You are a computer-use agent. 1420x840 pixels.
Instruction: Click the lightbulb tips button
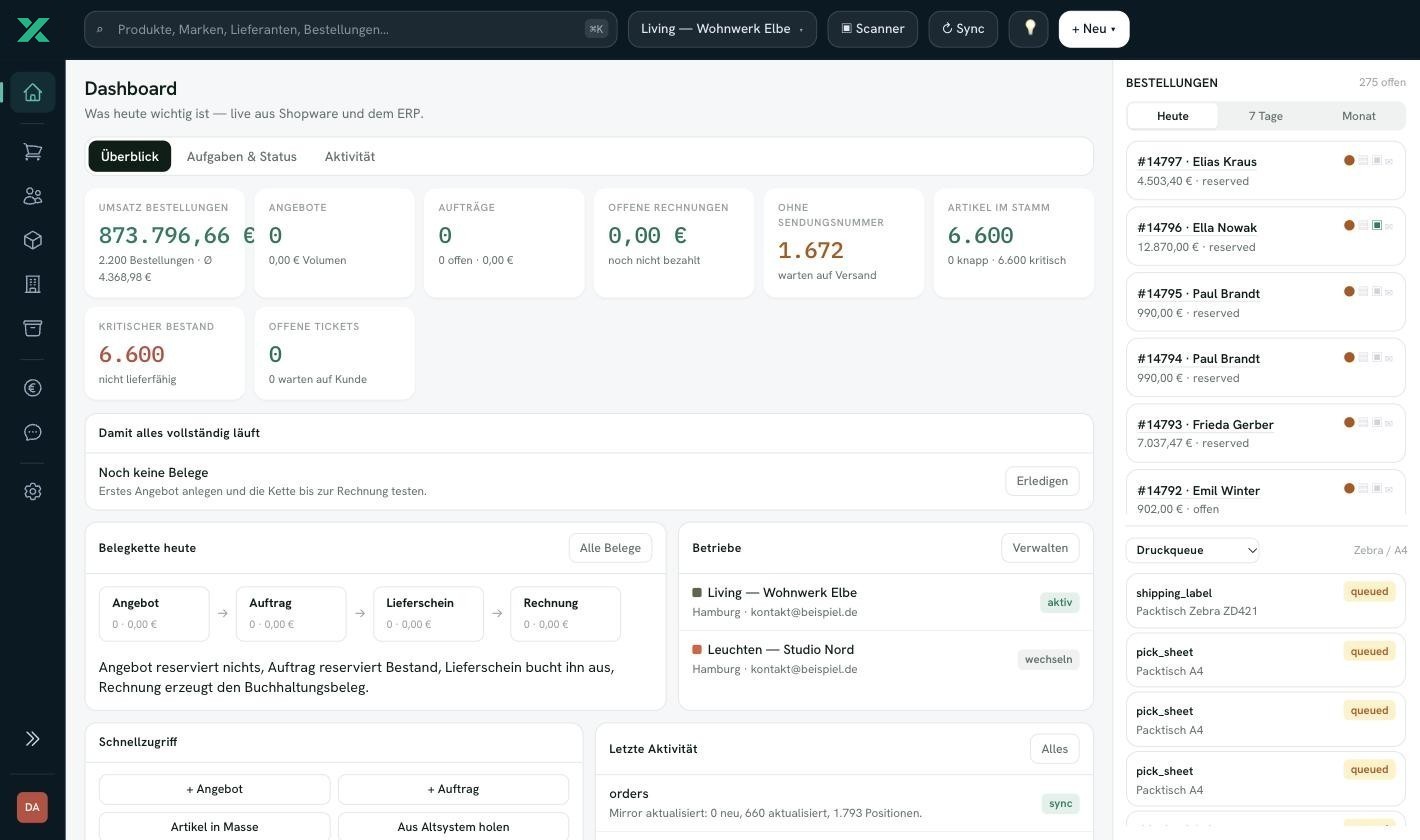tap(1029, 29)
